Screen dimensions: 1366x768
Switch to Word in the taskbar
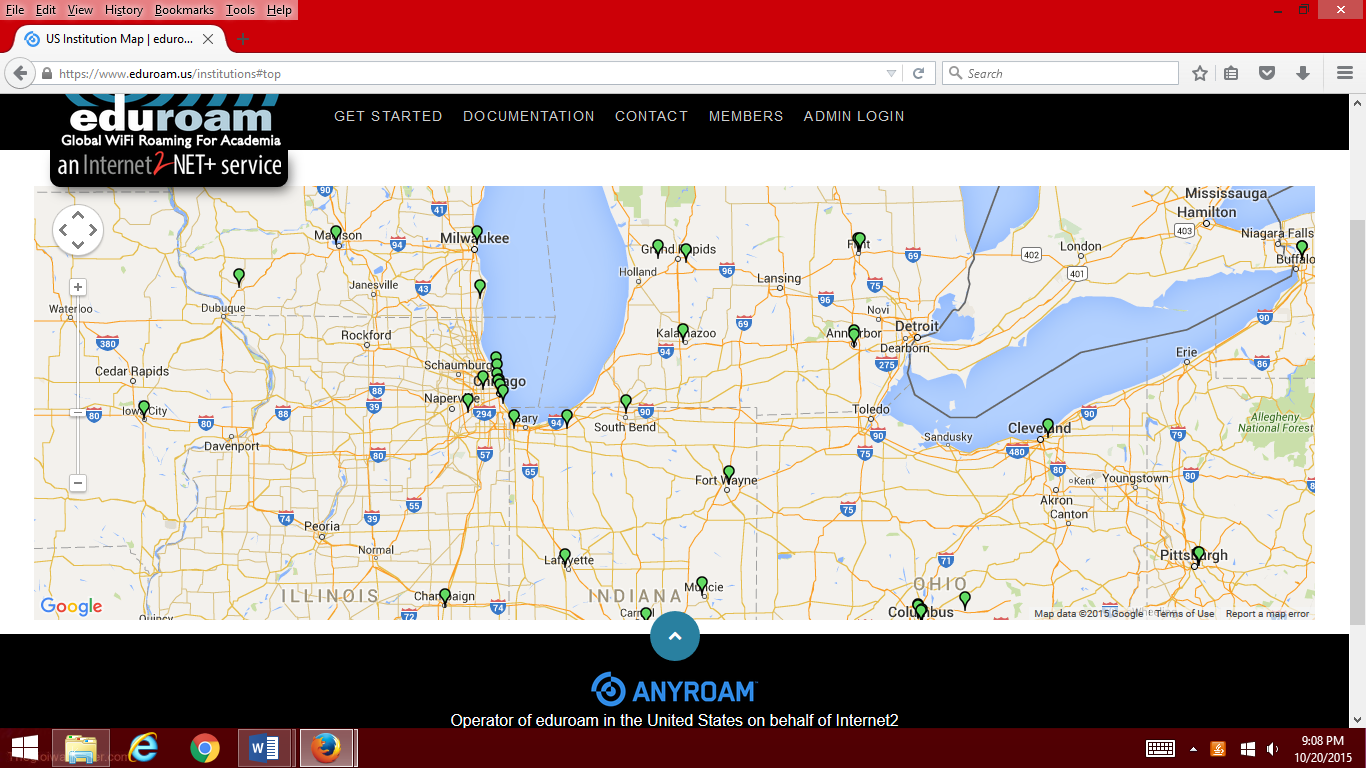click(x=265, y=748)
